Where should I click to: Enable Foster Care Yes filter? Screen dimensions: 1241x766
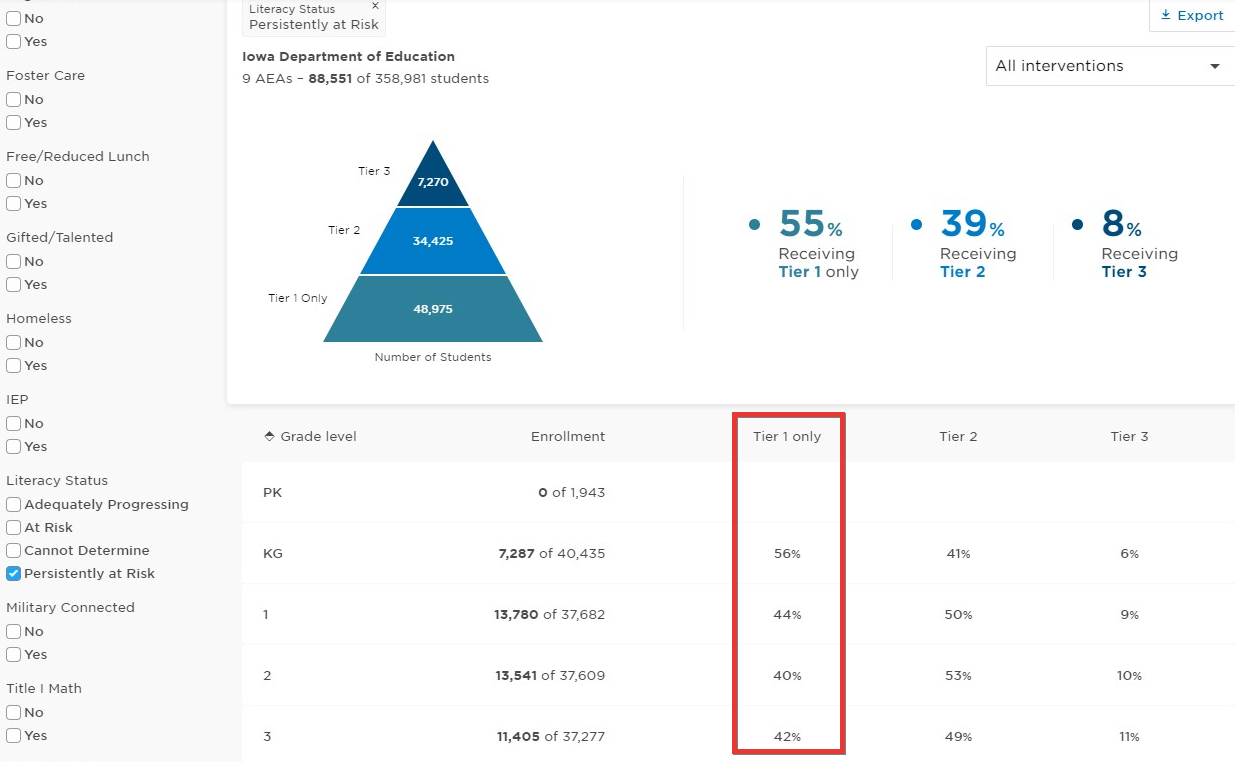click(x=13, y=122)
